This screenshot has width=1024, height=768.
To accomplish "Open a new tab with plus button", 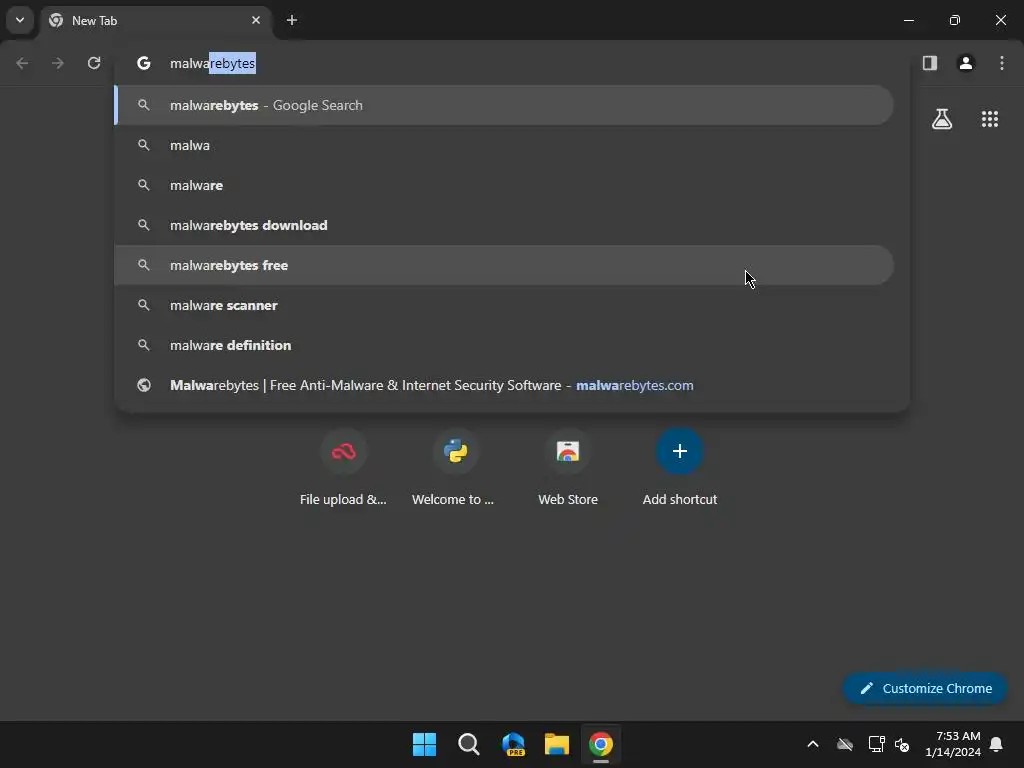I will [292, 20].
